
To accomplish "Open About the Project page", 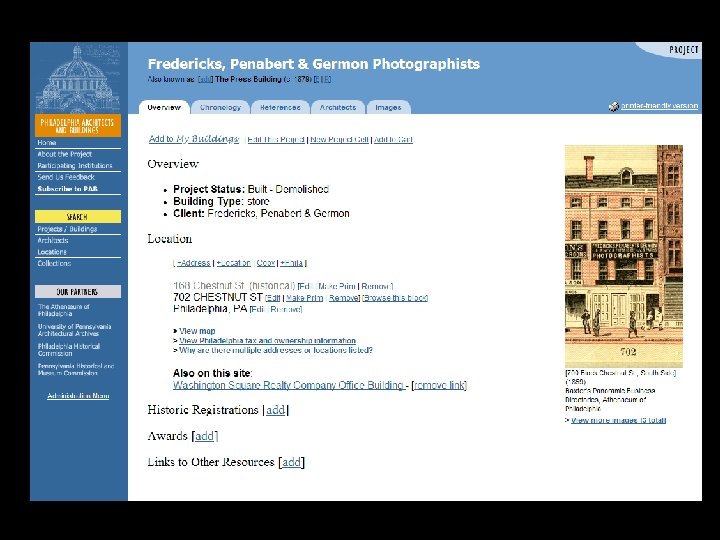I will (65, 154).
